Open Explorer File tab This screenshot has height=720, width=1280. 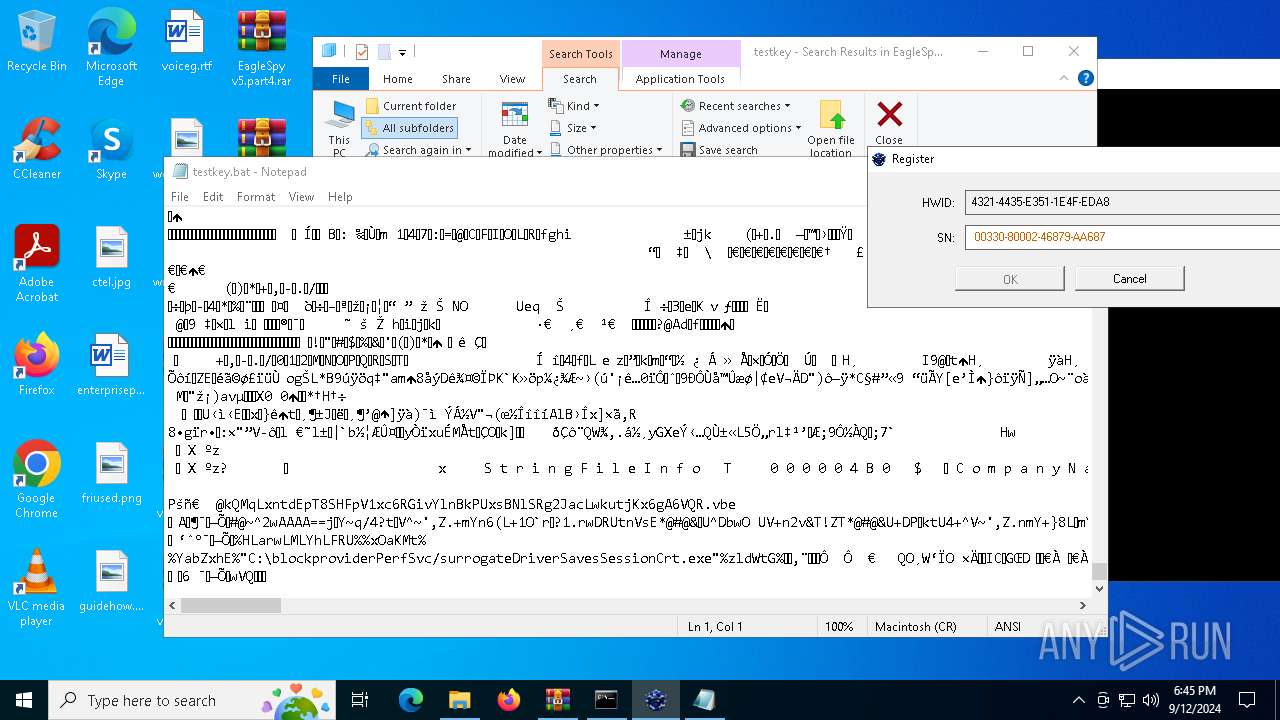[341, 79]
